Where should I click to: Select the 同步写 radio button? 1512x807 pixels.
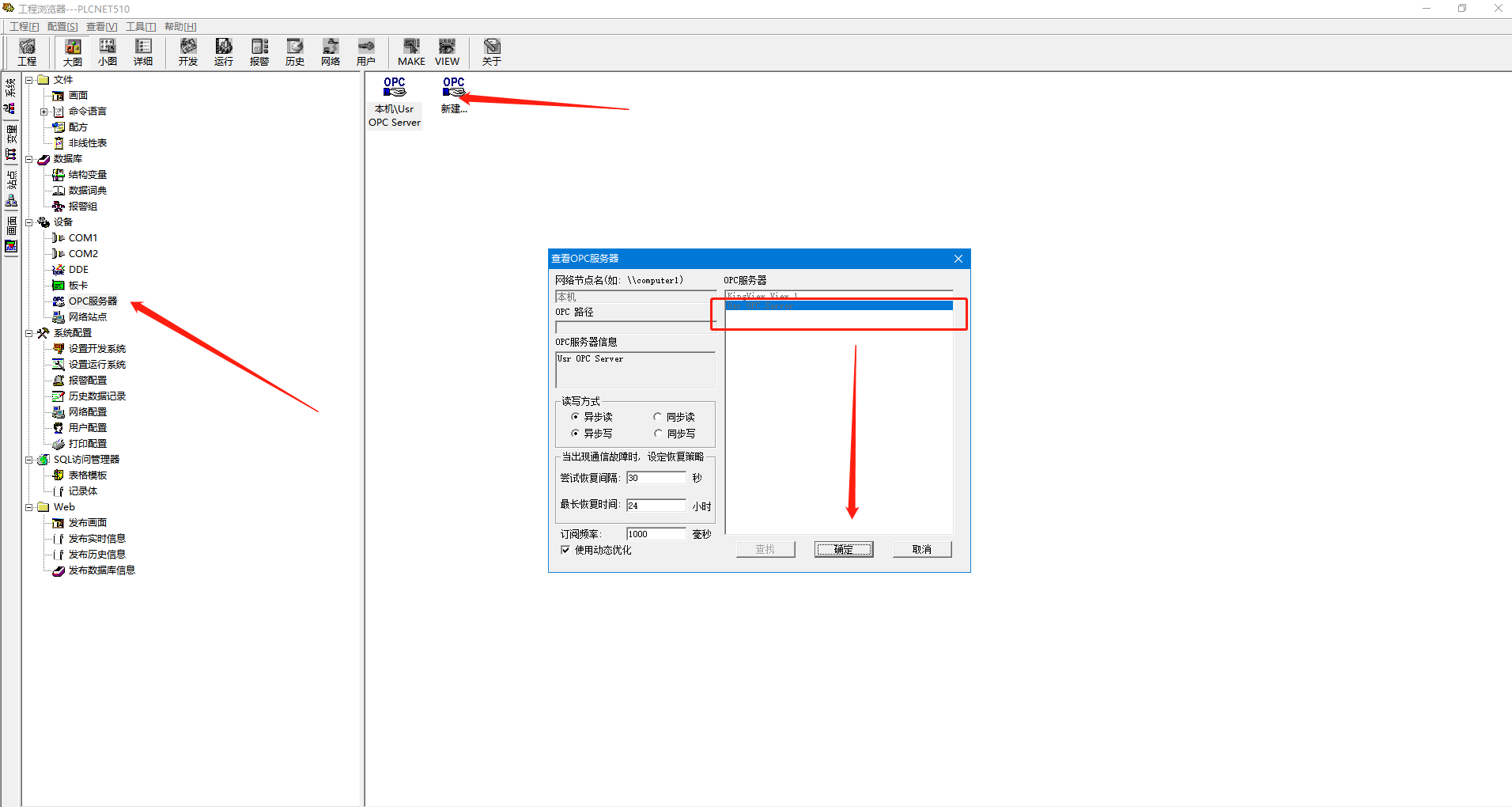[x=658, y=434]
